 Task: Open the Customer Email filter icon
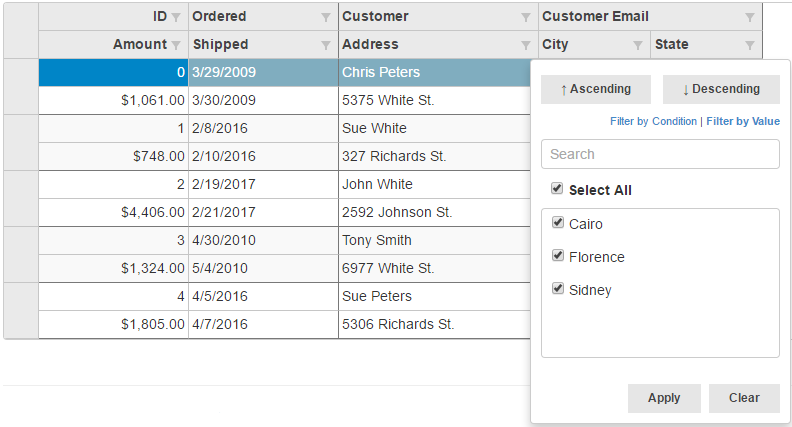point(750,17)
